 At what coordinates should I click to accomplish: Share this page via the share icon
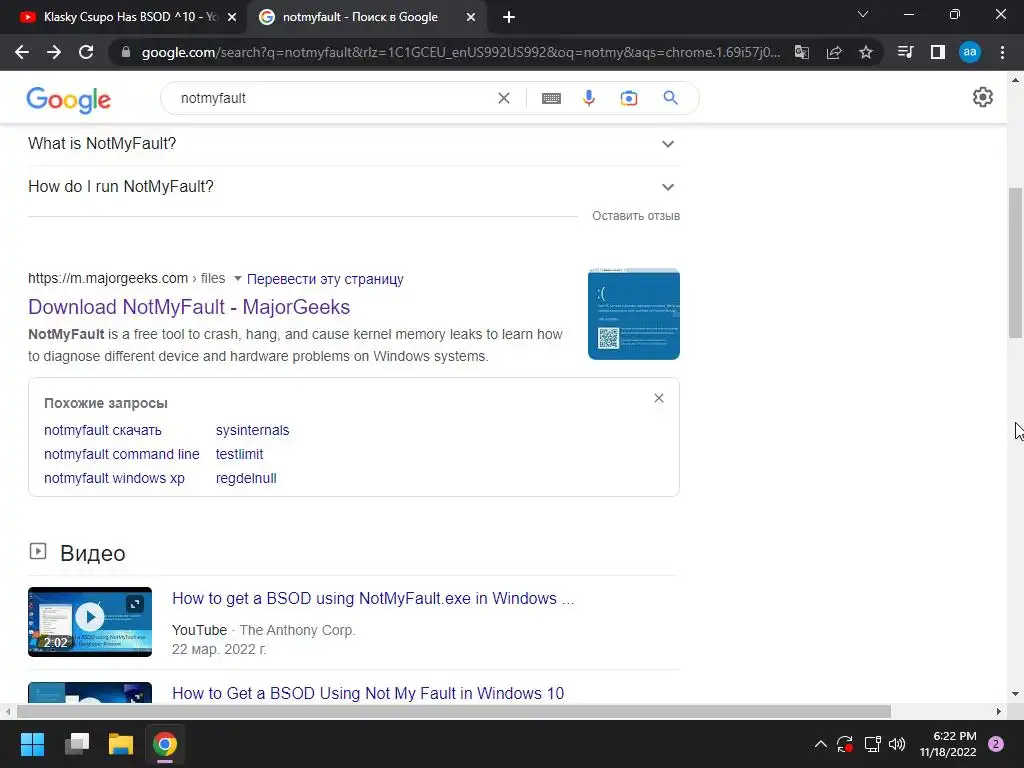point(834,52)
